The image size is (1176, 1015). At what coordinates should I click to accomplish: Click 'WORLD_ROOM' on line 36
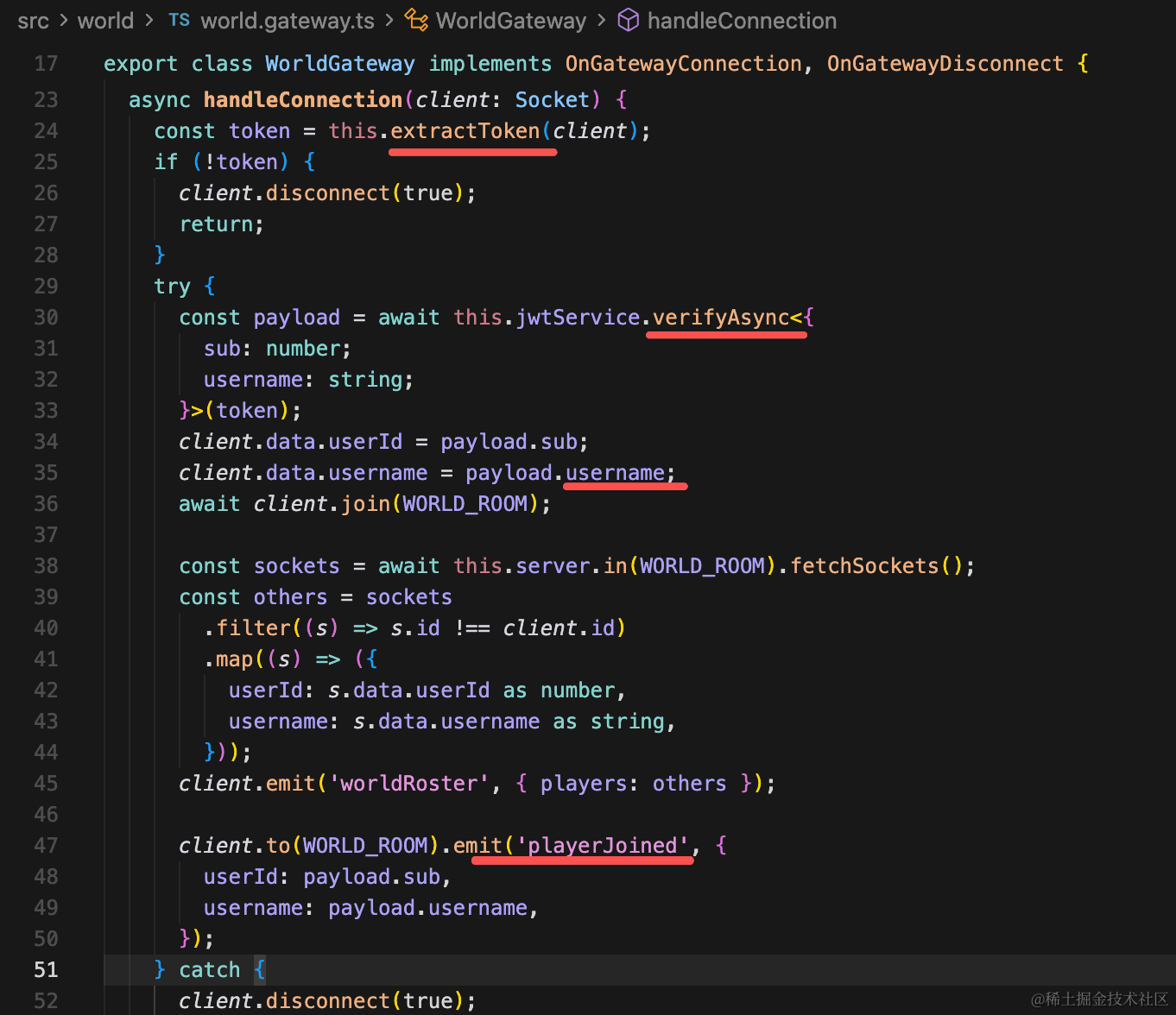point(465,504)
